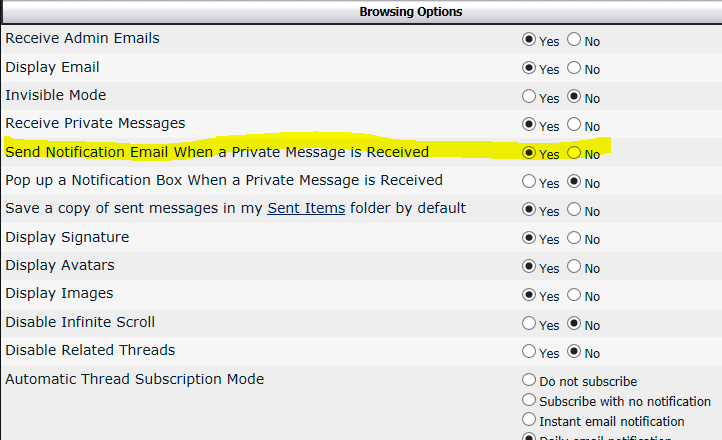
Task: Choose Subscribe with no notification option
Action: (529, 401)
